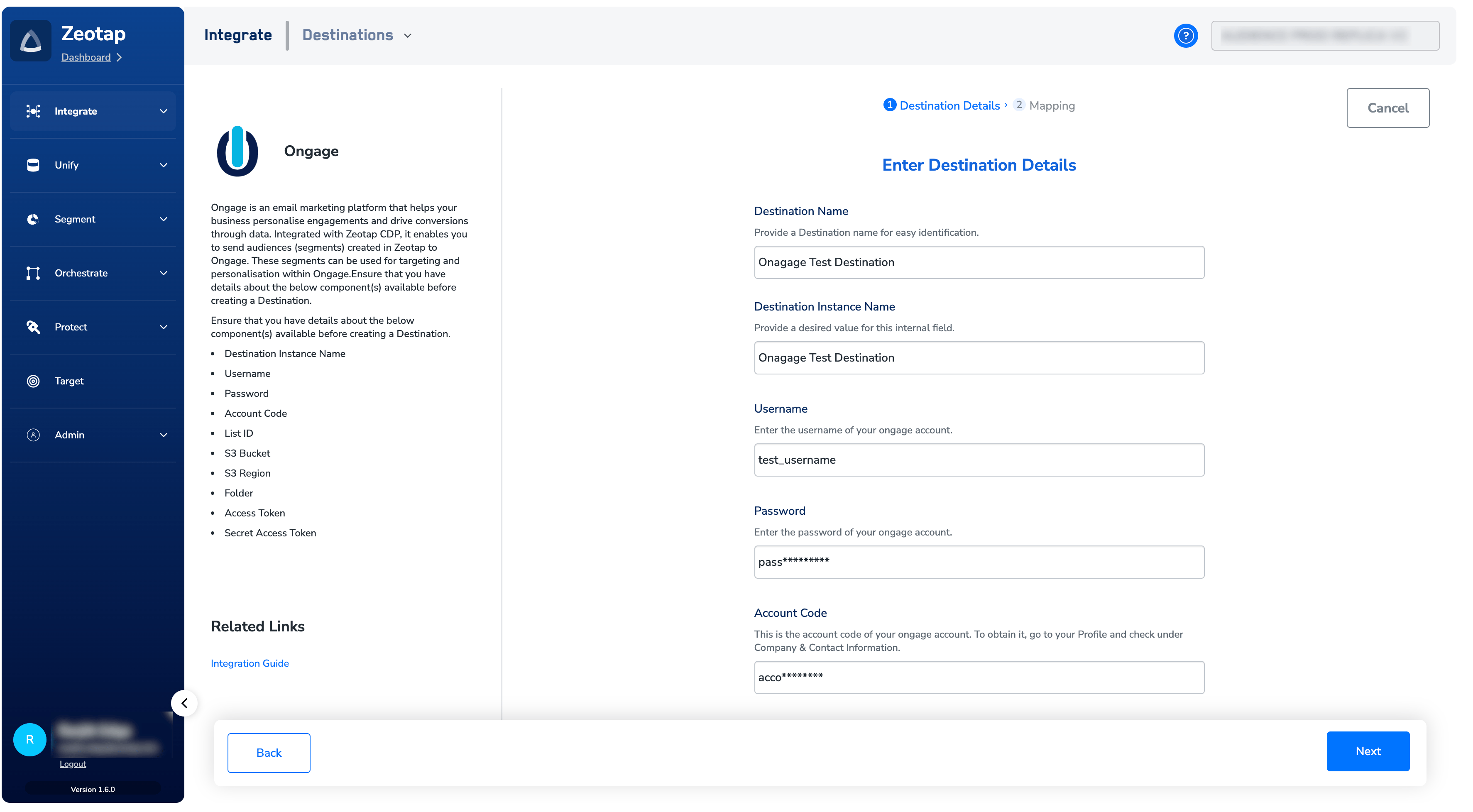Image resolution: width=1473 pixels, height=812 pixels.
Task: Open the Admin menu item
Action: [x=93, y=435]
